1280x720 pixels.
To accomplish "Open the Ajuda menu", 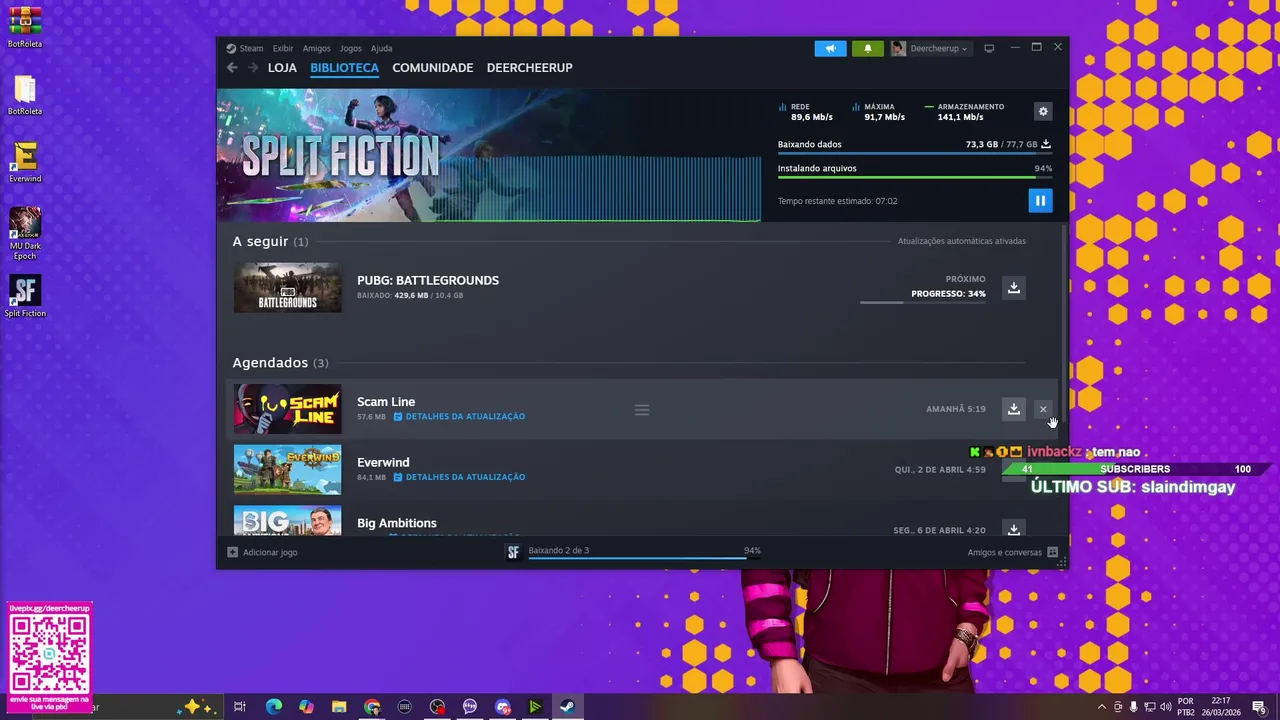I will coord(381,48).
